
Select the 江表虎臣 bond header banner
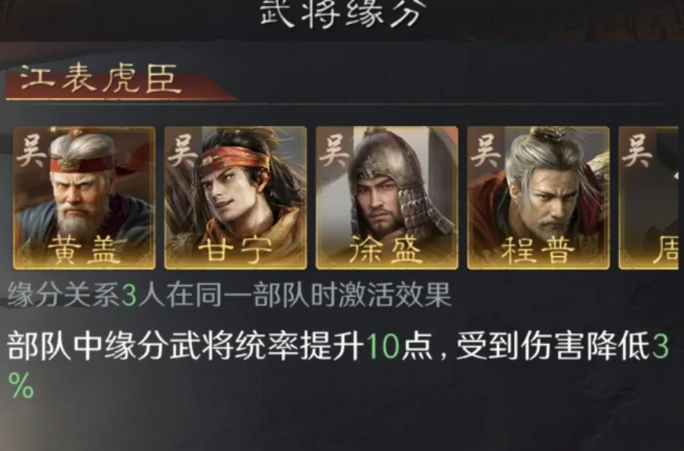120,82
